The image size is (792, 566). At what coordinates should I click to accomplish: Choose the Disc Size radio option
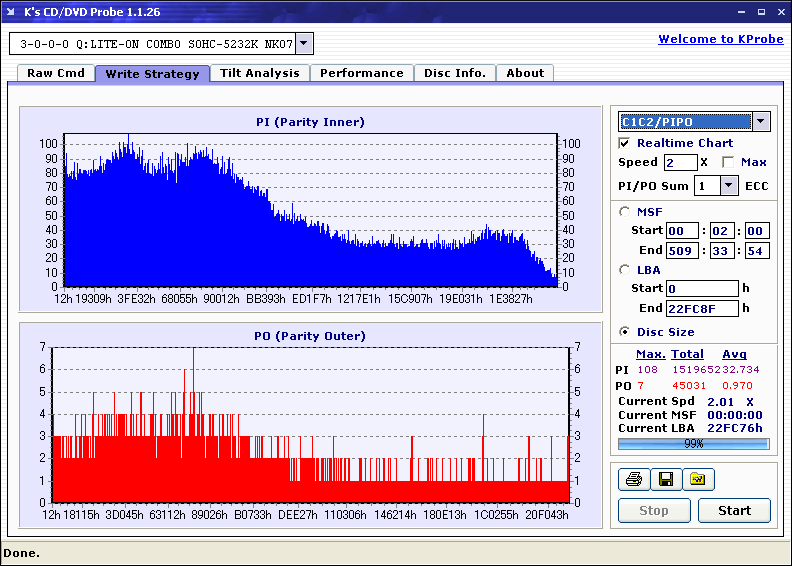pyautogui.click(x=625, y=332)
